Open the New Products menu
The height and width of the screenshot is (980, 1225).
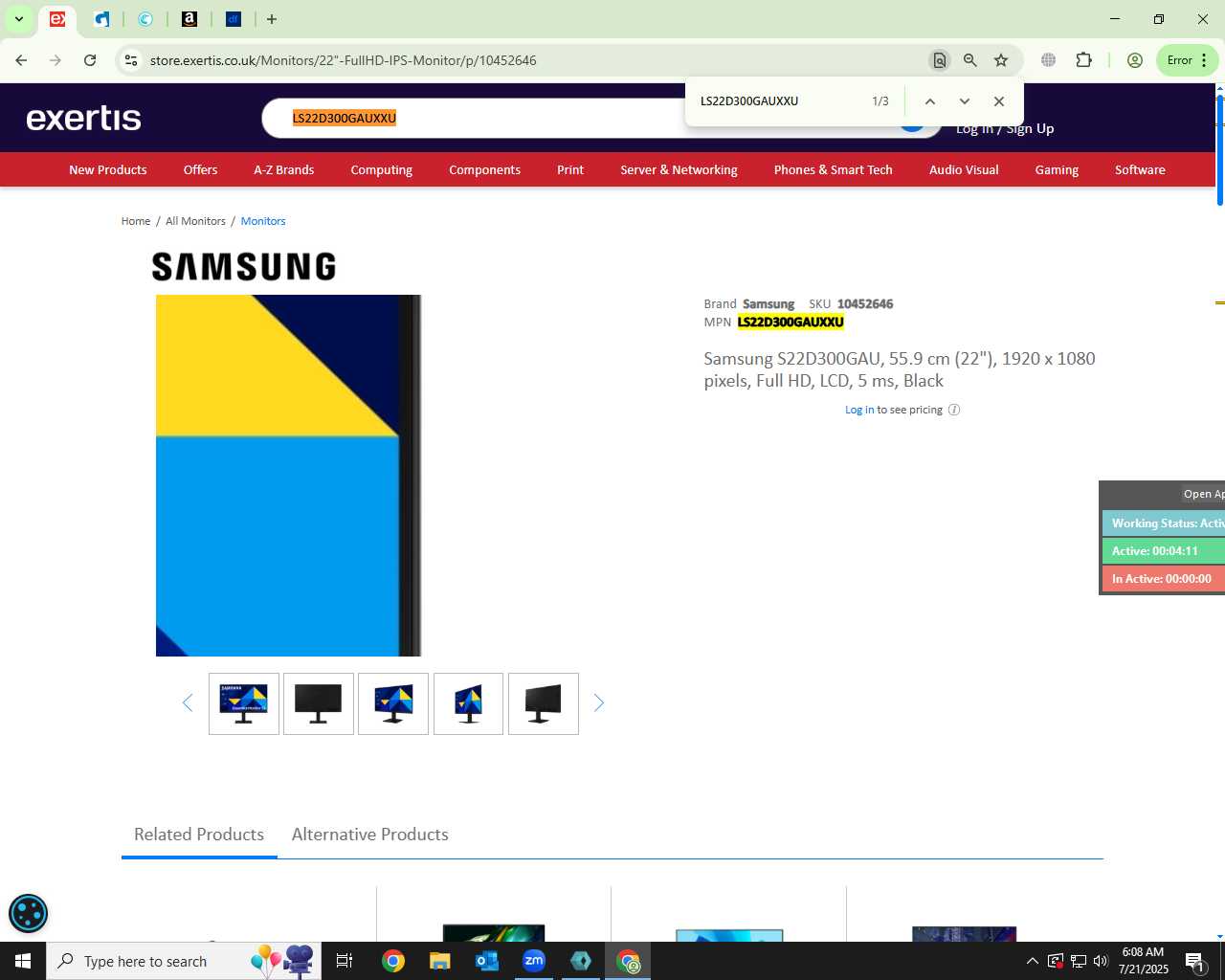pyautogui.click(x=108, y=169)
